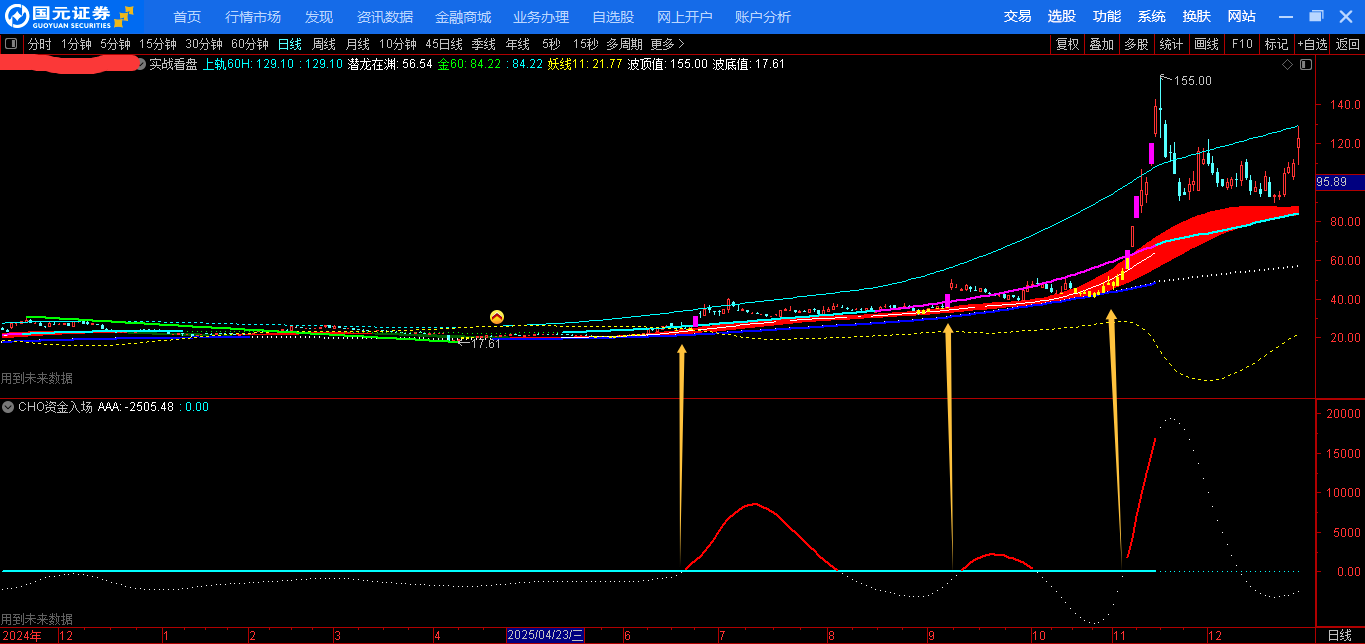Click the 画线 drawing tool button
Viewport: 1365px width, 644px height.
pos(1207,44)
